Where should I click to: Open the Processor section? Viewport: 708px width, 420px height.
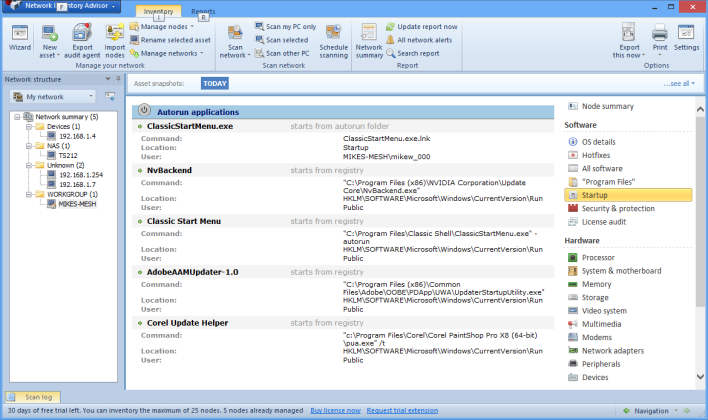598,257
